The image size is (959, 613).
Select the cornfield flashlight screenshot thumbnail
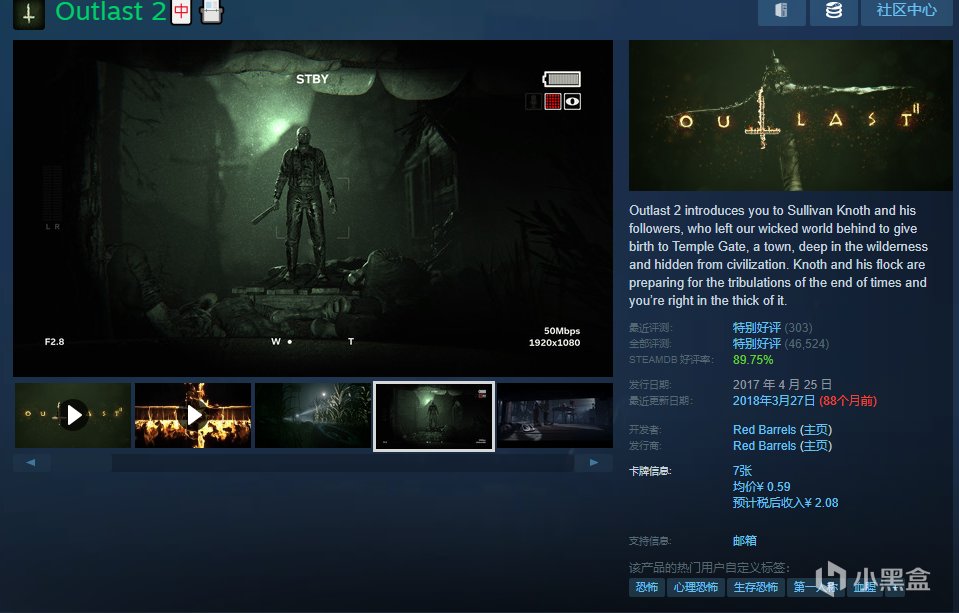click(313, 415)
